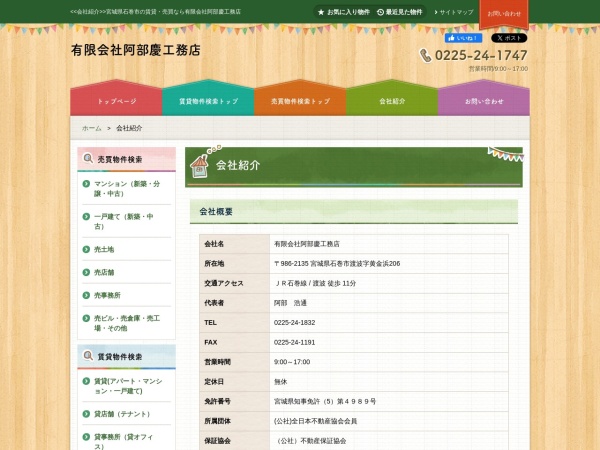The image size is (600, 450).
Task: Click the phone icon beside 0225-24-1747
Action: pos(425,55)
